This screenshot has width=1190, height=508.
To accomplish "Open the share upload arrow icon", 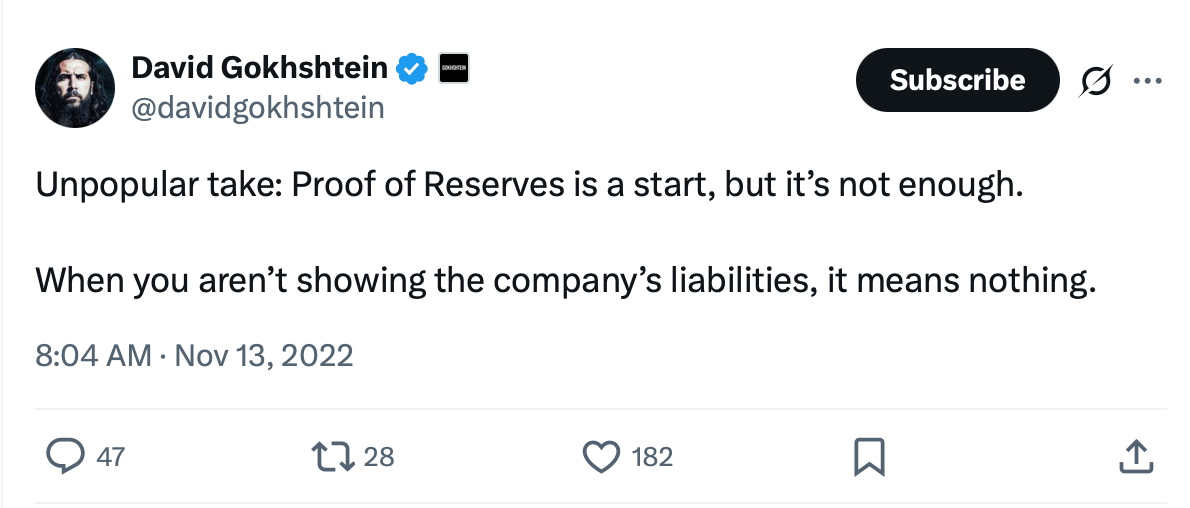I will coord(1135,457).
